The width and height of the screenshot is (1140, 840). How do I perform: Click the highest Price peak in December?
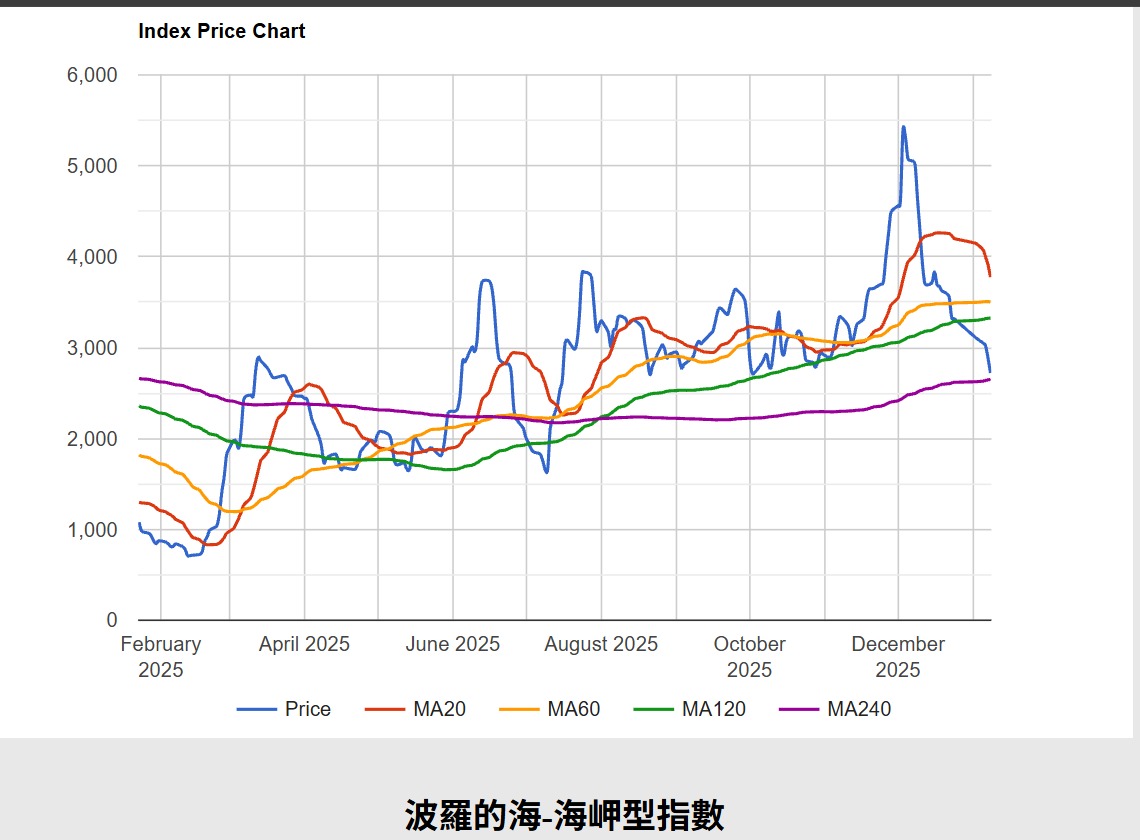point(903,127)
